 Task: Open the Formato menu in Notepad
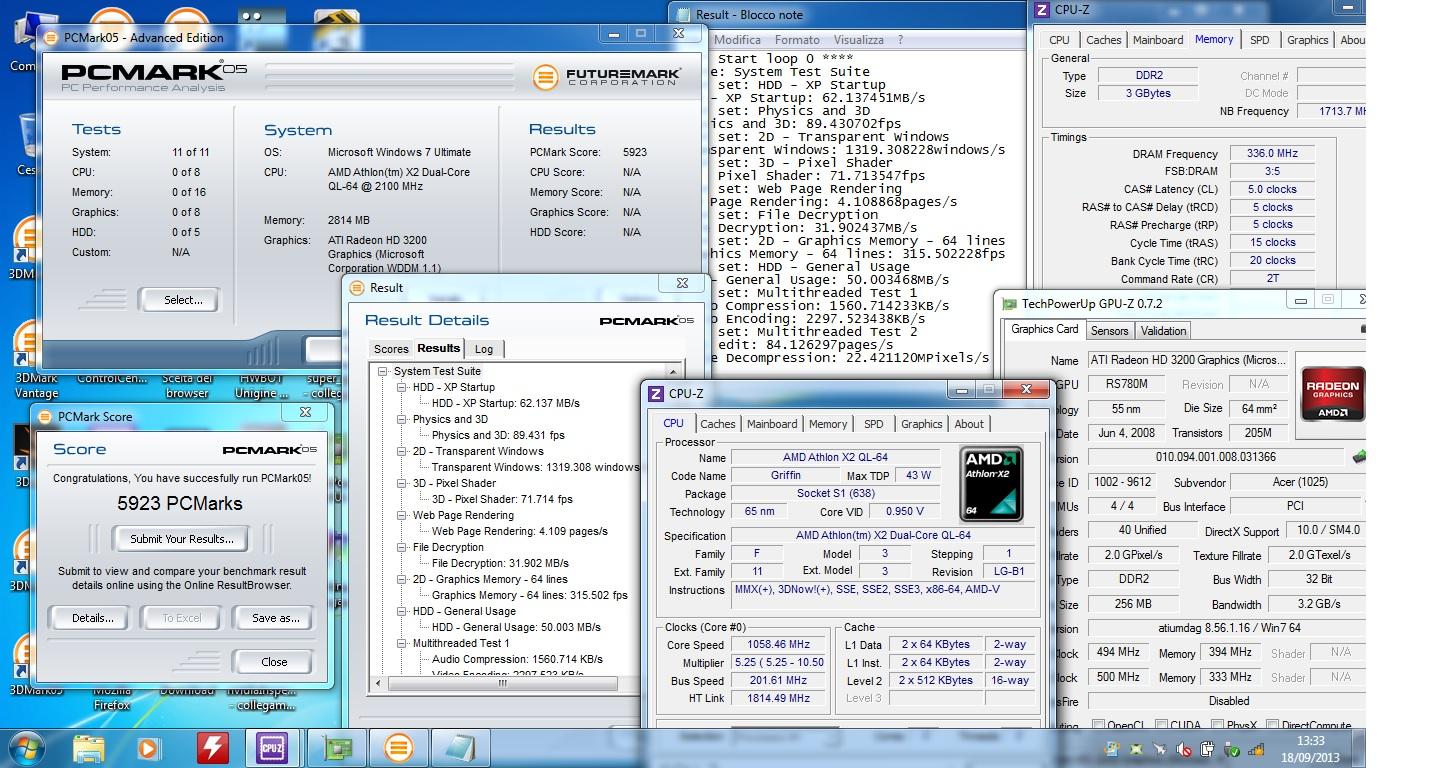tap(797, 40)
